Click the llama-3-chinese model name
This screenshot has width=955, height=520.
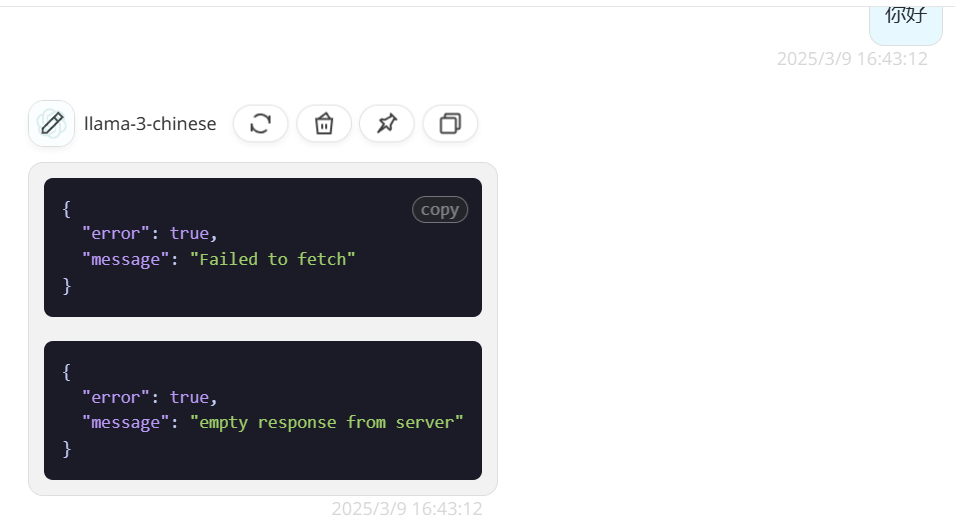pyautogui.click(x=150, y=124)
